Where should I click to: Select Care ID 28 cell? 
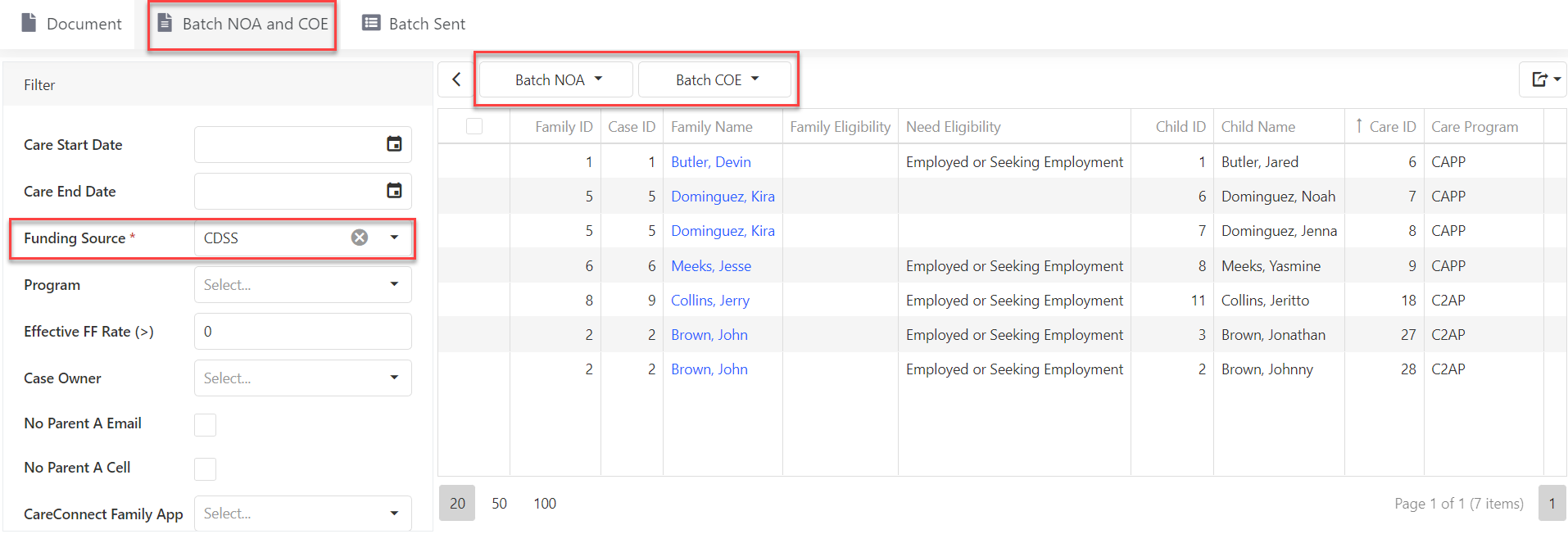point(1384,369)
